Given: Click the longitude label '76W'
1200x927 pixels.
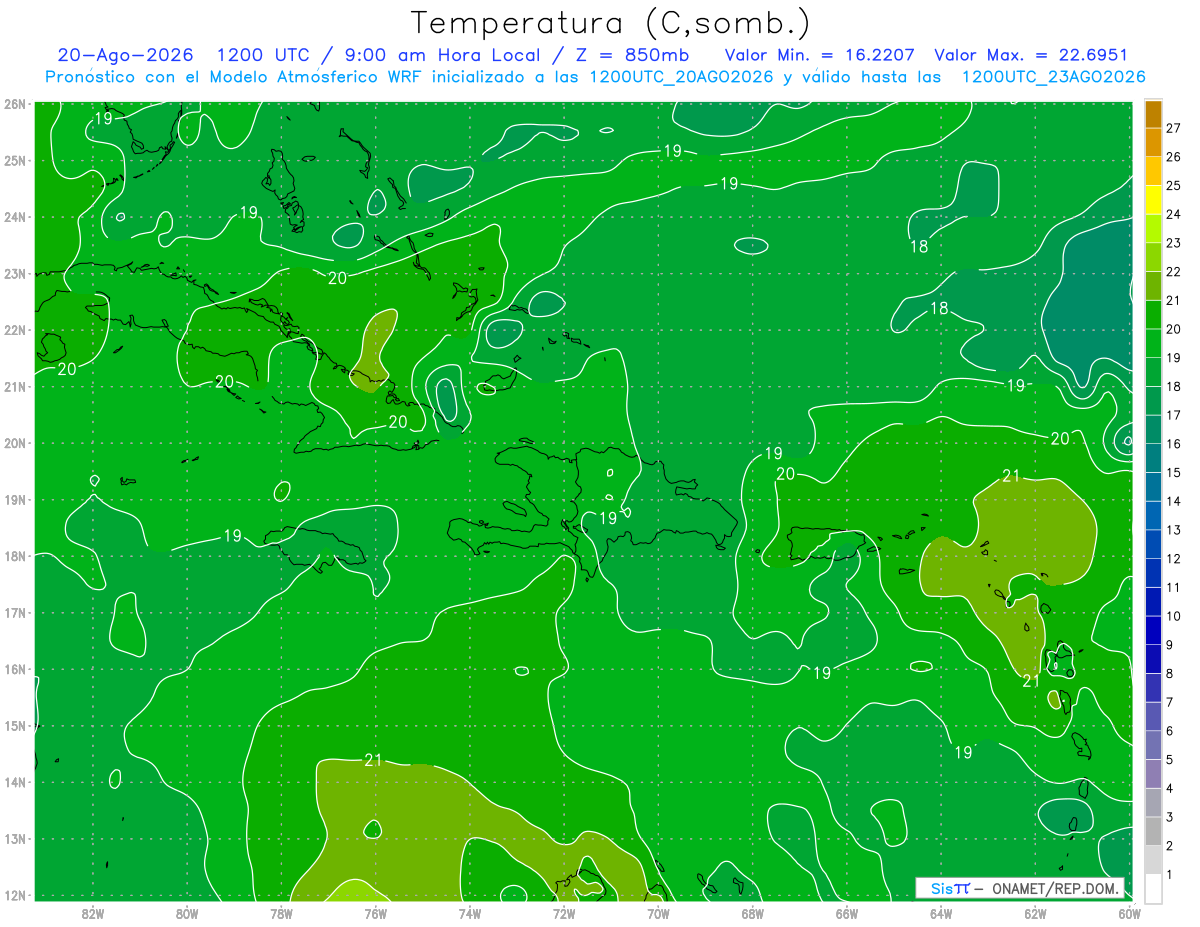Looking at the screenshot, I should [x=375, y=913].
